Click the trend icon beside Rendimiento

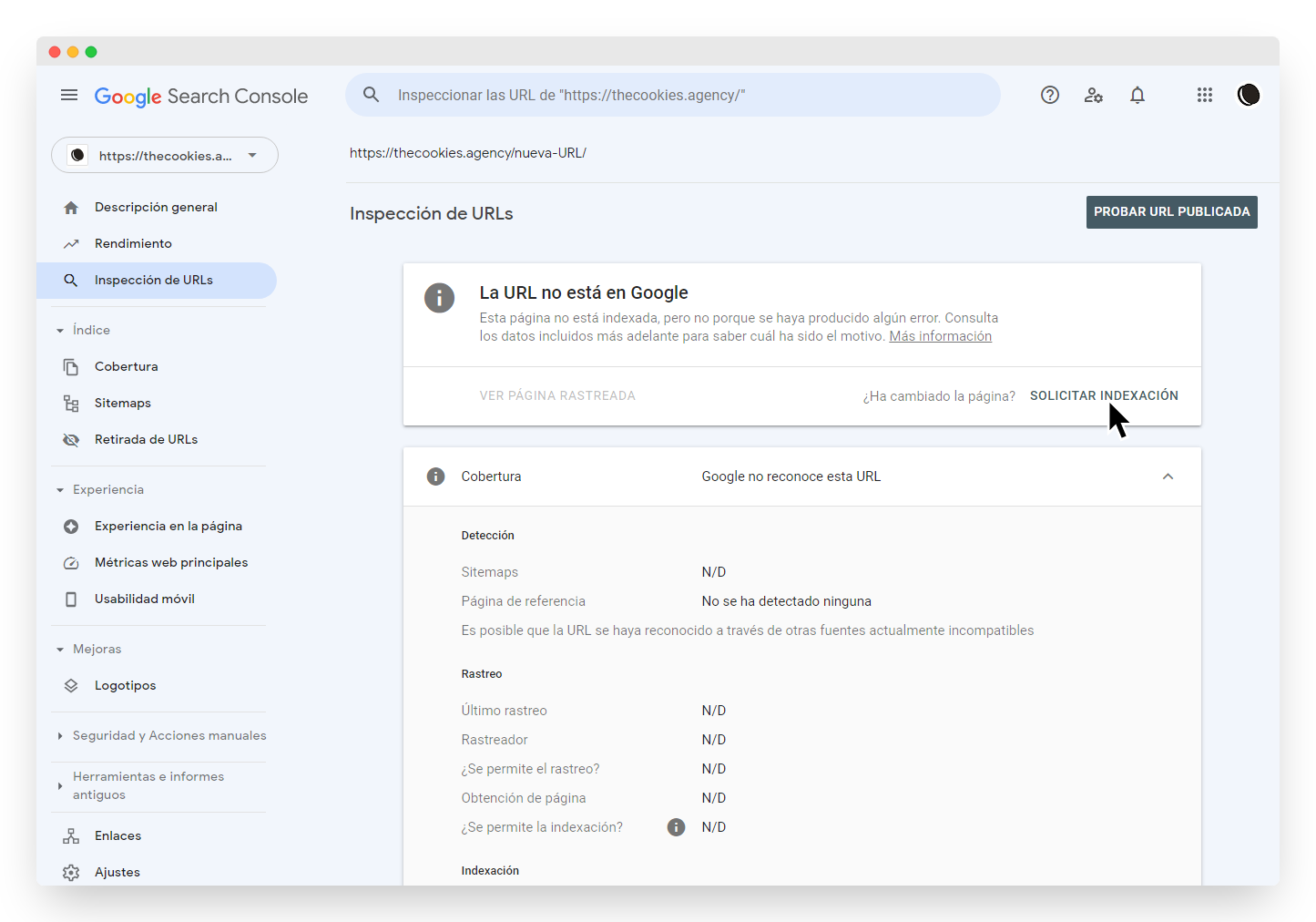click(71, 244)
